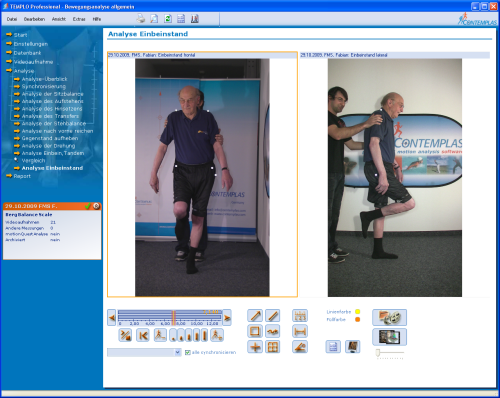Screen dimensions: 500x398
Task: Click the picture snapshot icon beside the sheet icon
Action: pos(353,347)
